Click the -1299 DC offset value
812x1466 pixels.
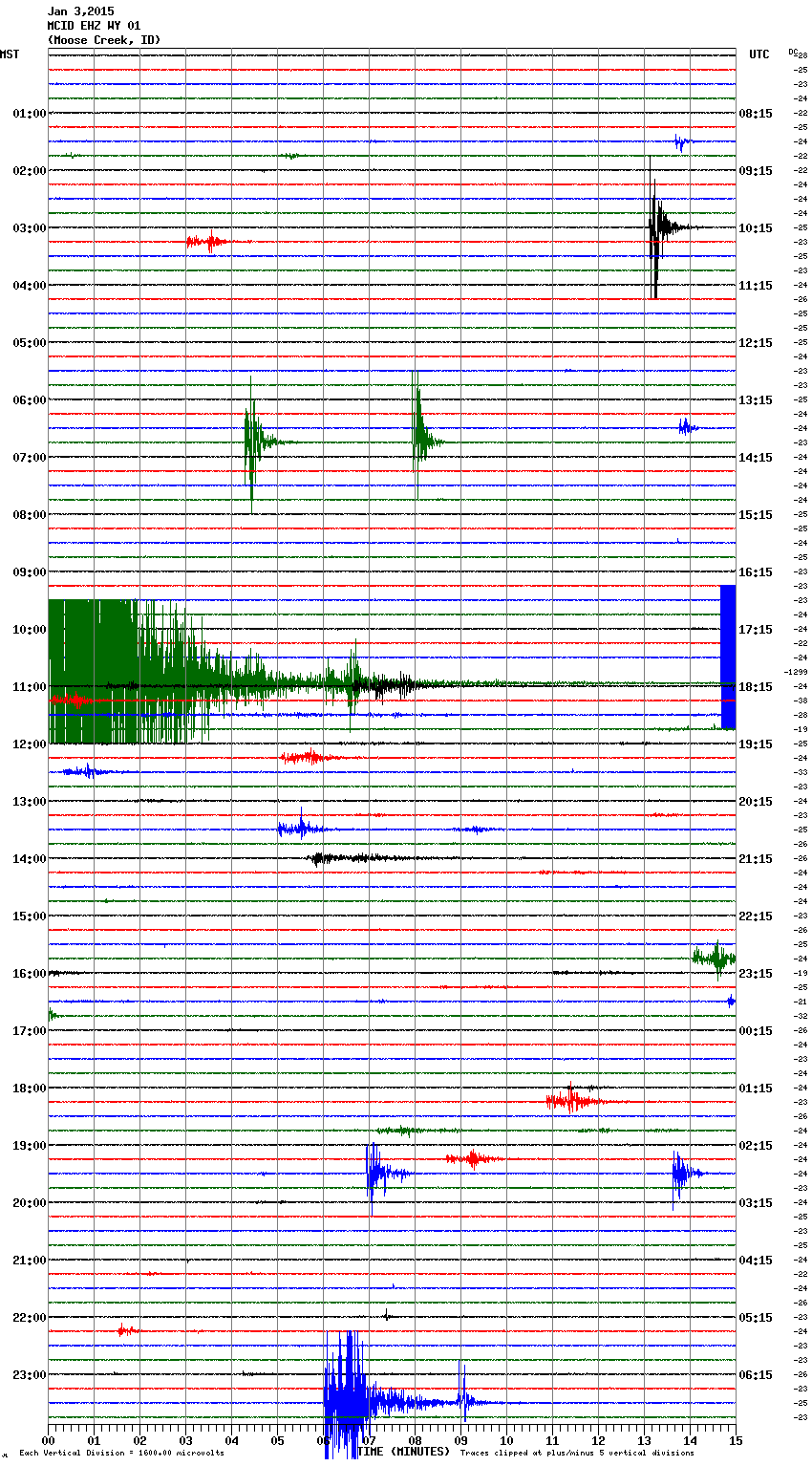click(x=796, y=672)
